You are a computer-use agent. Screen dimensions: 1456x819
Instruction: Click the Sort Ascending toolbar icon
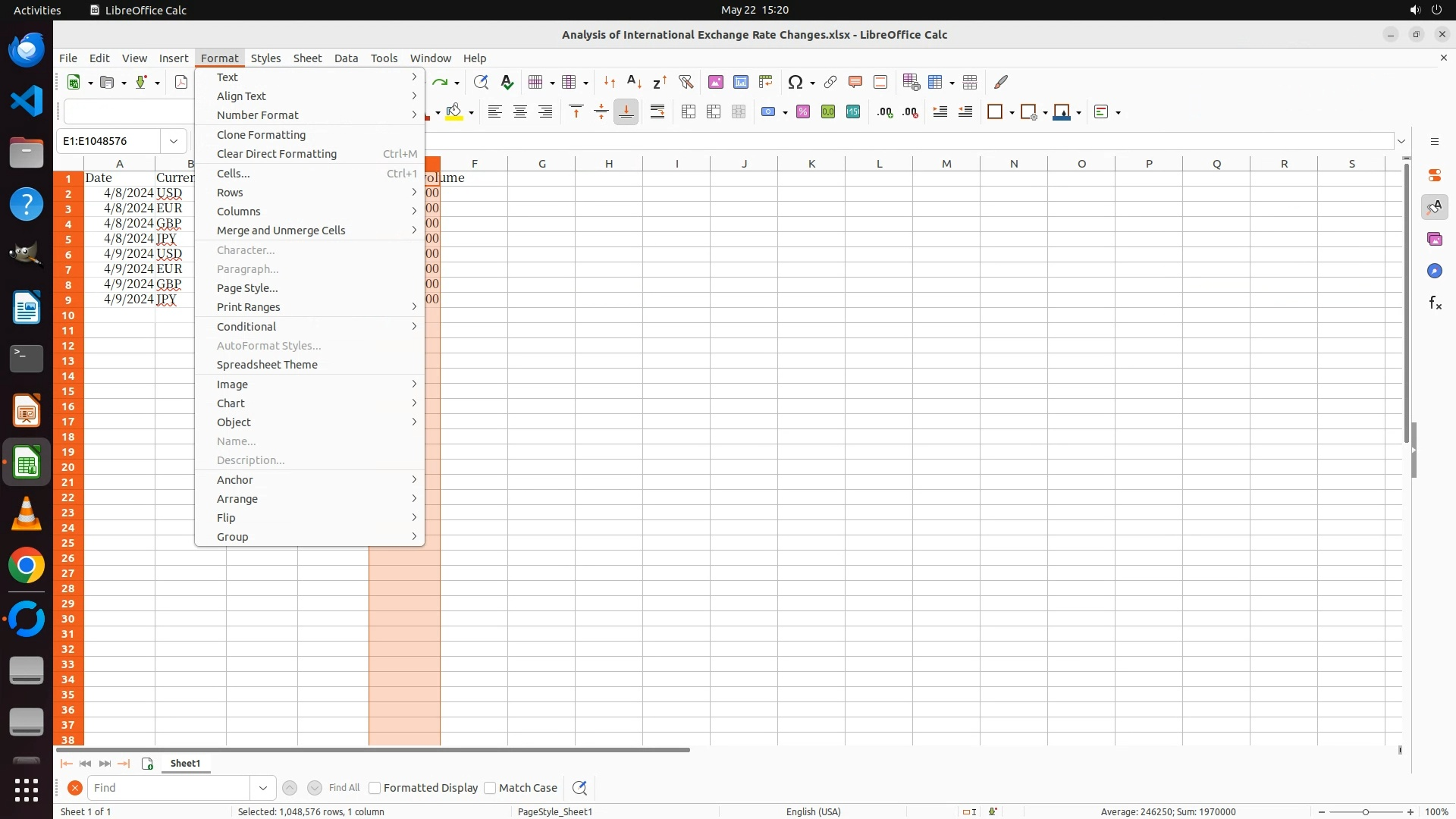pos(635,82)
